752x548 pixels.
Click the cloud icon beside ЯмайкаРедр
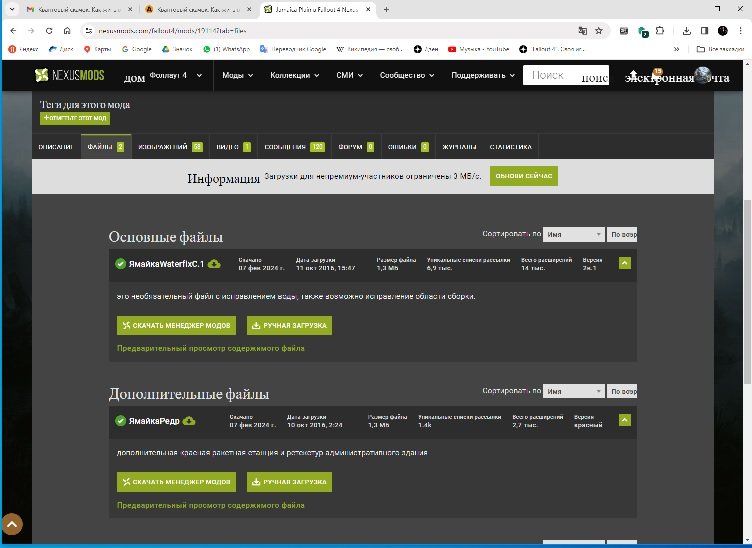189,420
